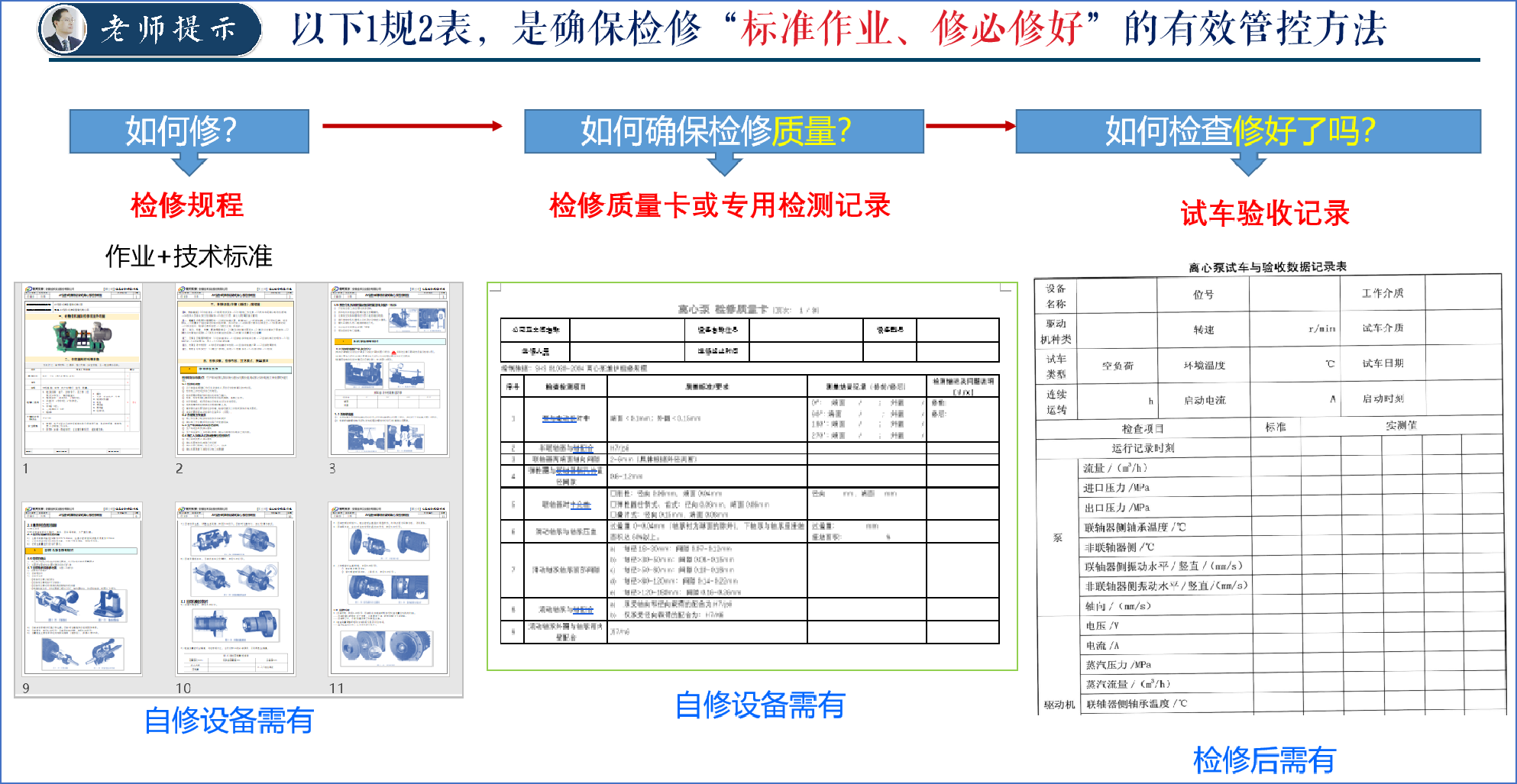Image resolution: width=1517 pixels, height=784 pixels.
Task: Click the 试车介质 table cell
Action: (x=1383, y=328)
